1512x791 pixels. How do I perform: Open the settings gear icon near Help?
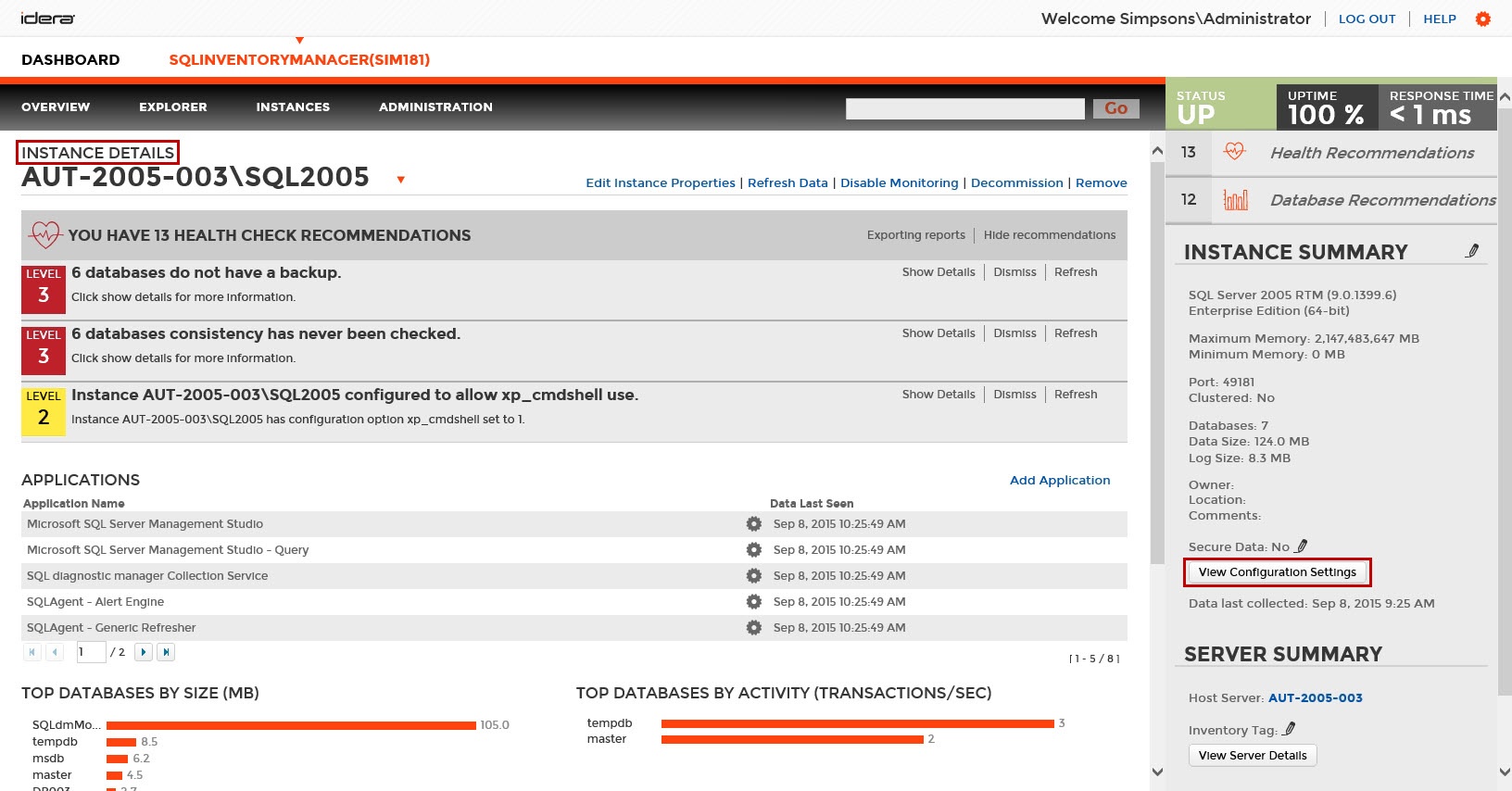[1483, 19]
